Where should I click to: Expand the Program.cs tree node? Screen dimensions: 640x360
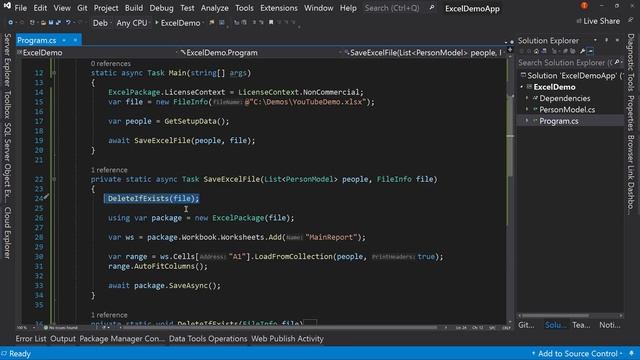click(527, 121)
